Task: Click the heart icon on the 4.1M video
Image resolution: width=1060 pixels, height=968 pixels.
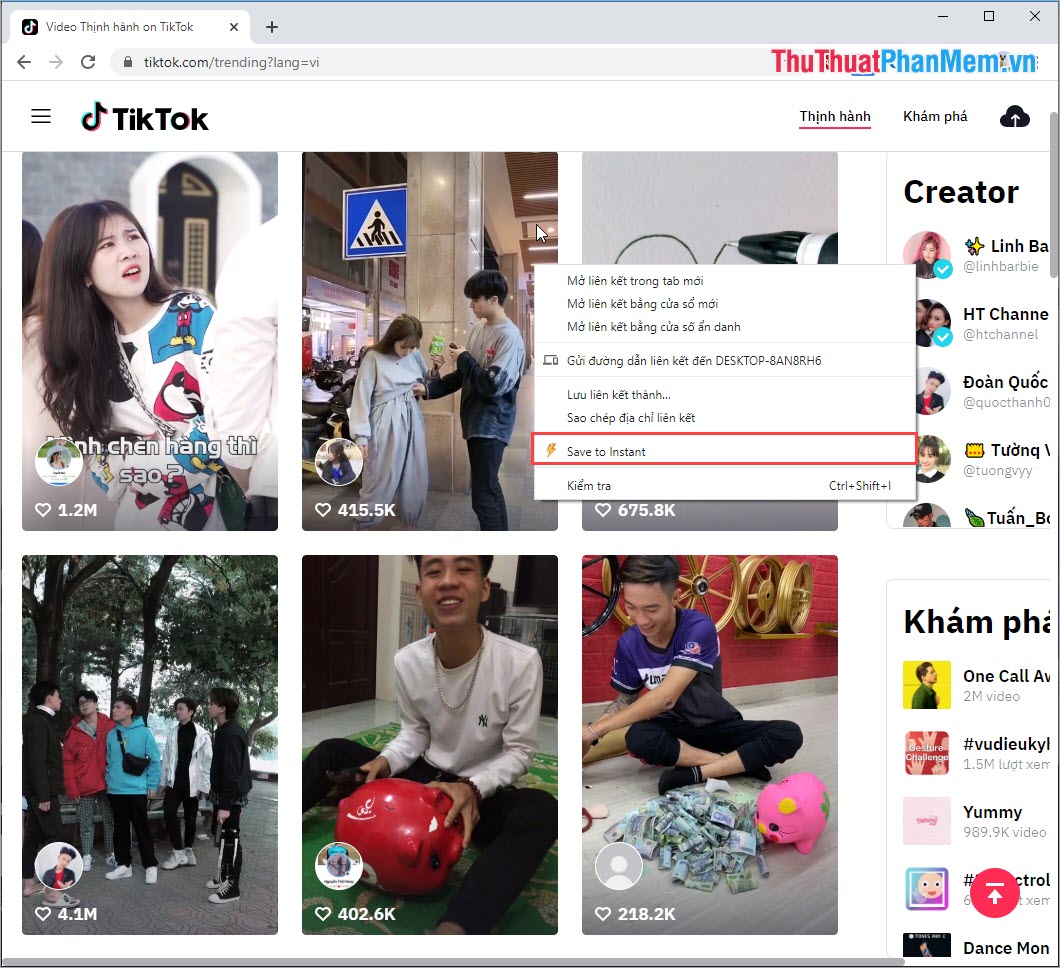Action: click(x=42, y=913)
